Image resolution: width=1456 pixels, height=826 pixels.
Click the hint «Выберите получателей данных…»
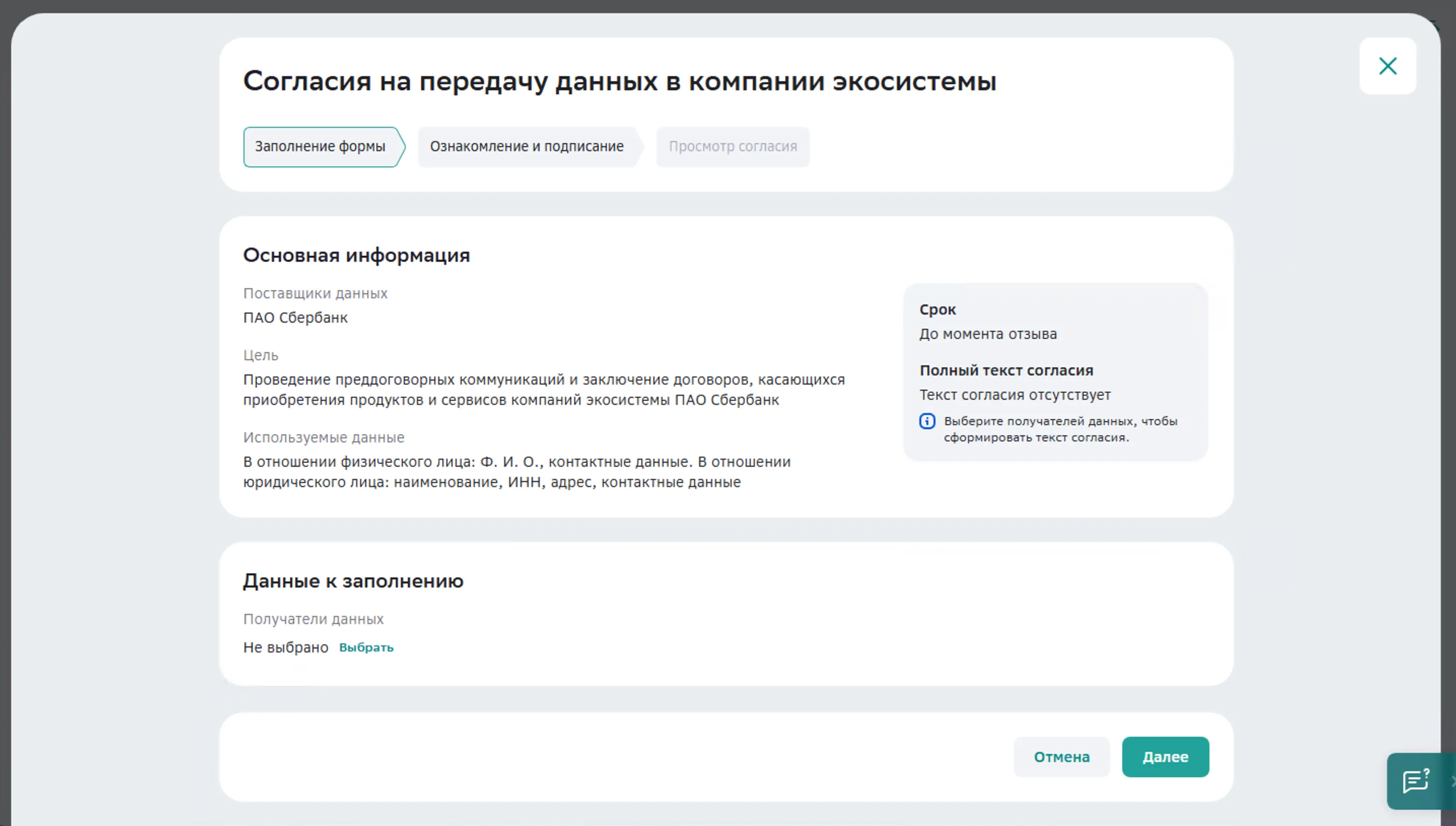pos(1060,429)
